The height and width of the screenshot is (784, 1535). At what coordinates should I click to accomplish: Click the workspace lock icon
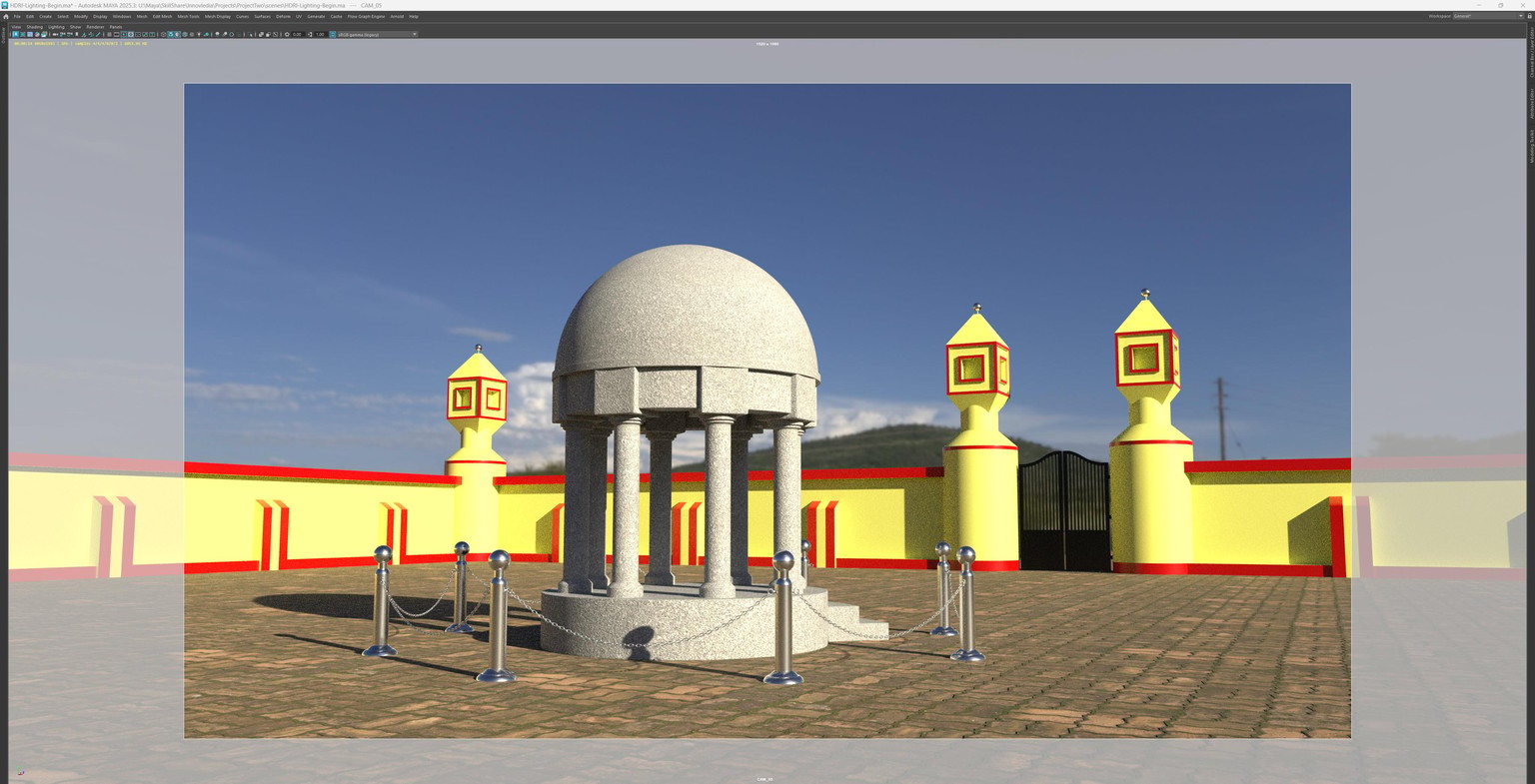(x=1529, y=16)
